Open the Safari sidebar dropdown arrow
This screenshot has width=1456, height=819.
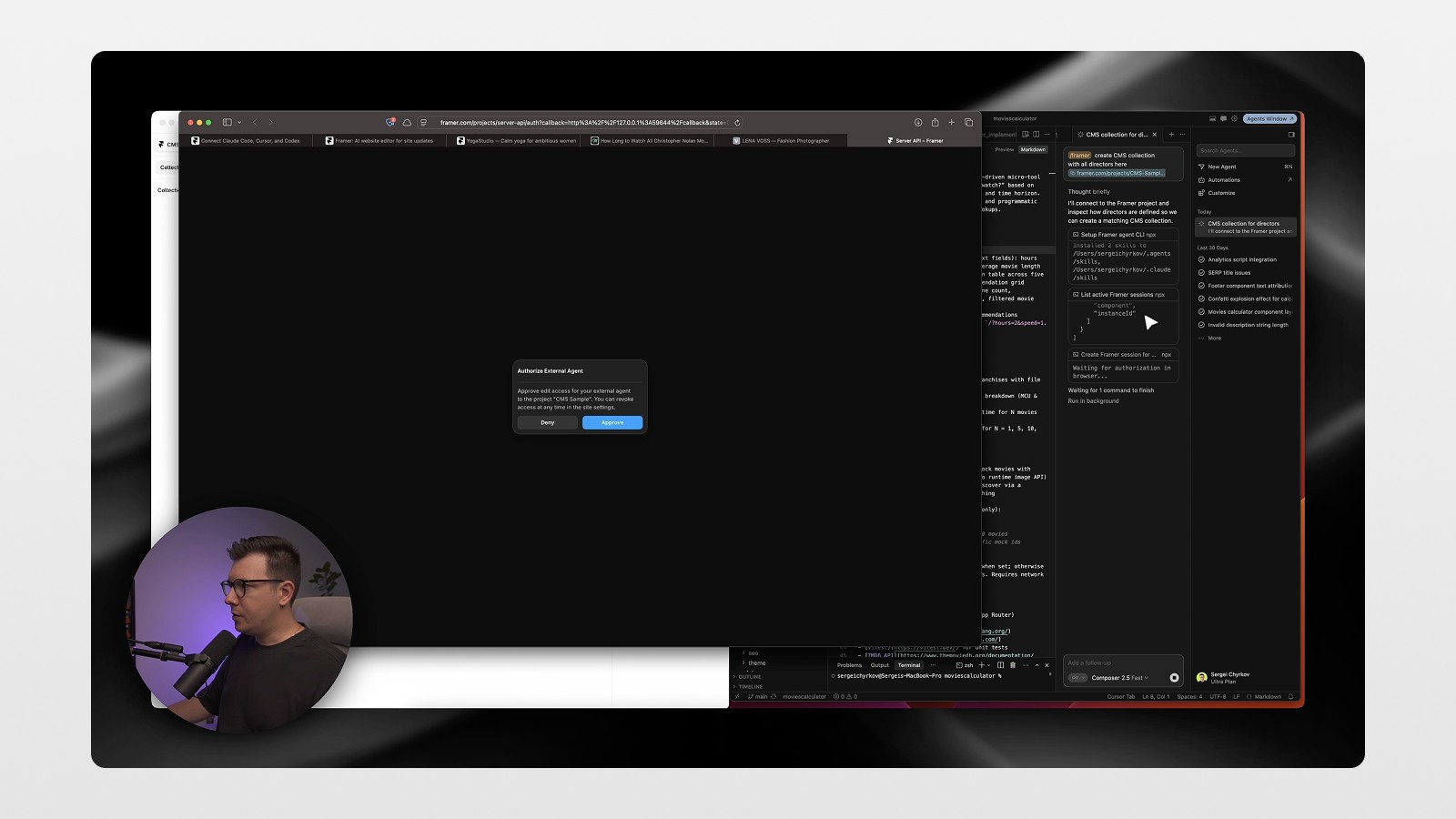tap(239, 122)
